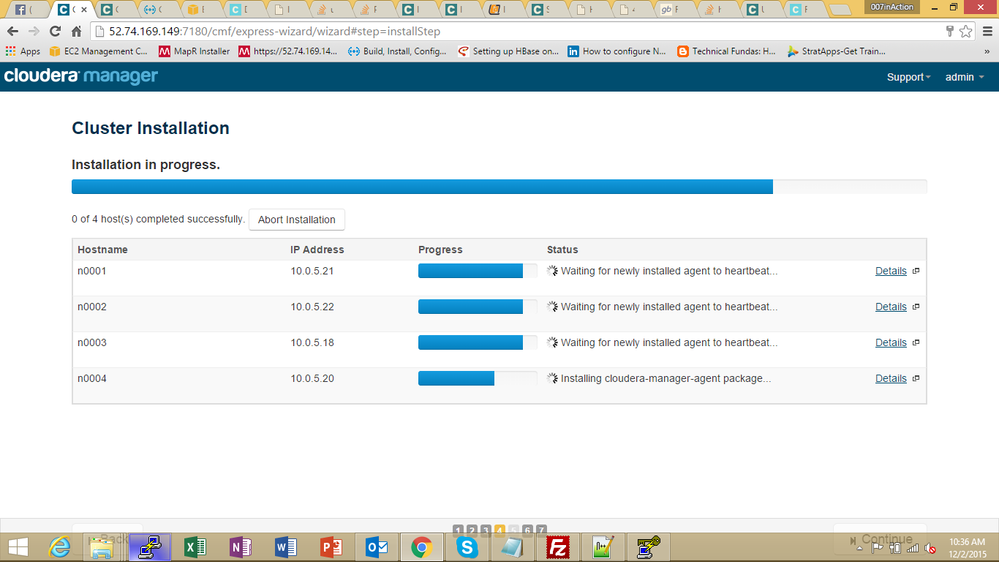The height and width of the screenshot is (562, 999).
Task: Bookmark this page with the star icon
Action: (x=966, y=31)
